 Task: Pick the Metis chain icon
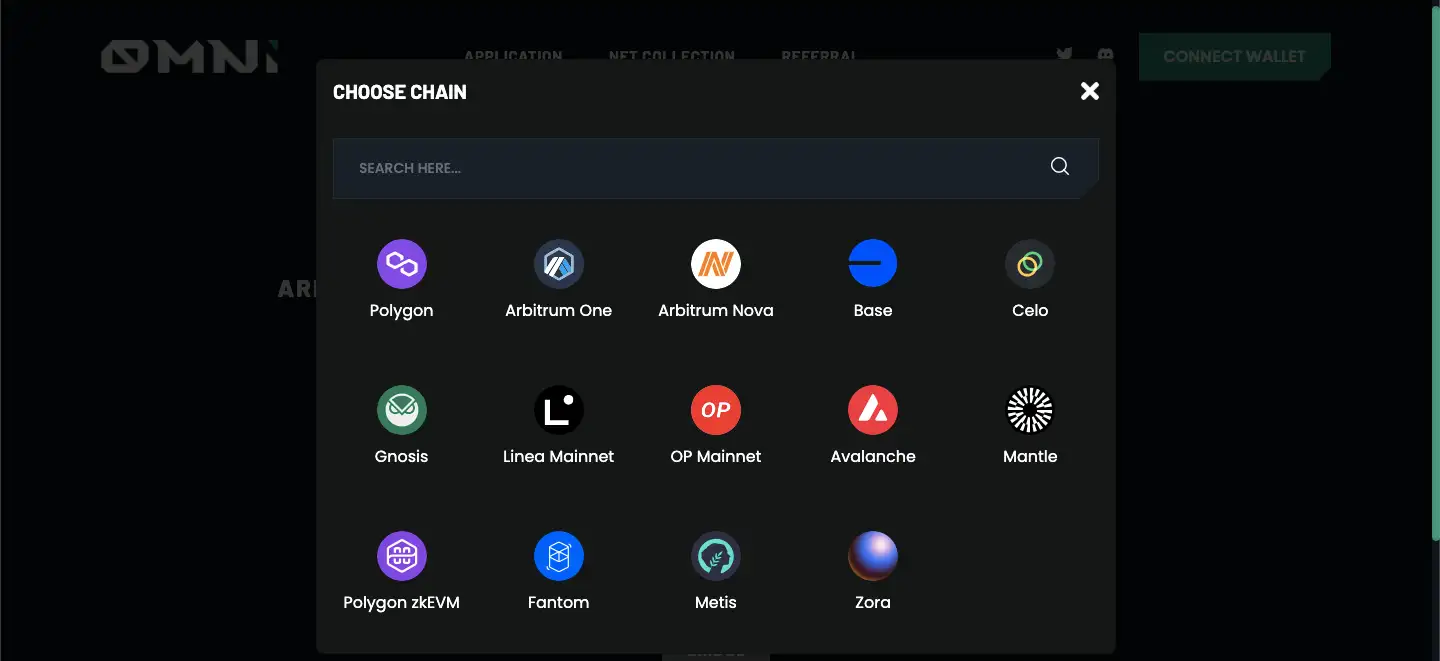pyautogui.click(x=715, y=556)
